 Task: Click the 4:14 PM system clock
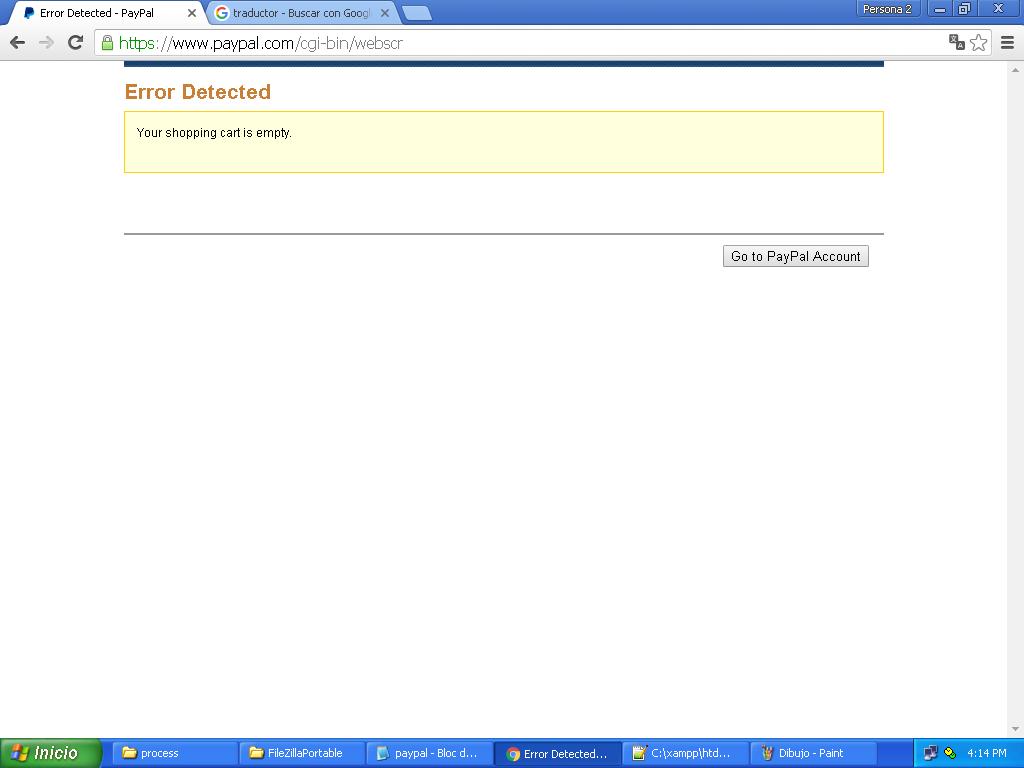986,753
